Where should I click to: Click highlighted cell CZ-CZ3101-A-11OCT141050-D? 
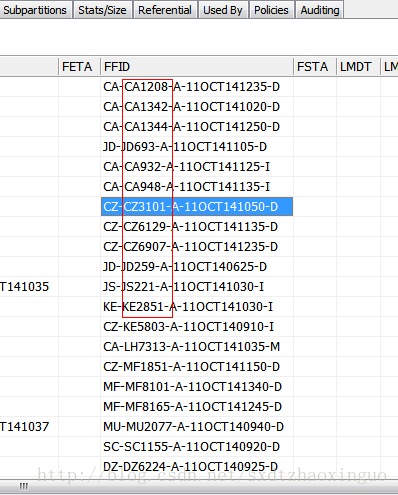pos(197,207)
